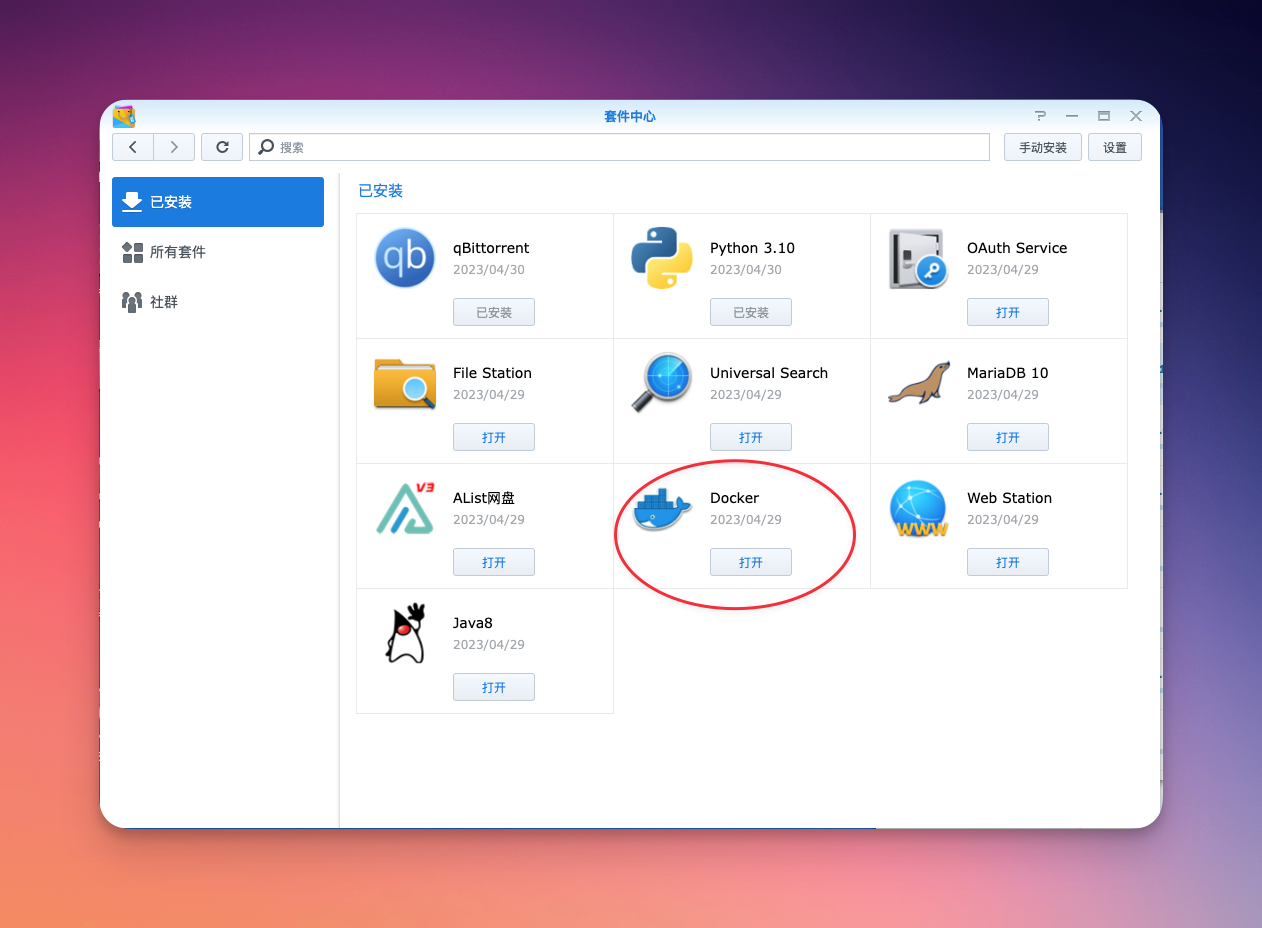
Task: Click the Docker whale icon
Action: click(662, 509)
